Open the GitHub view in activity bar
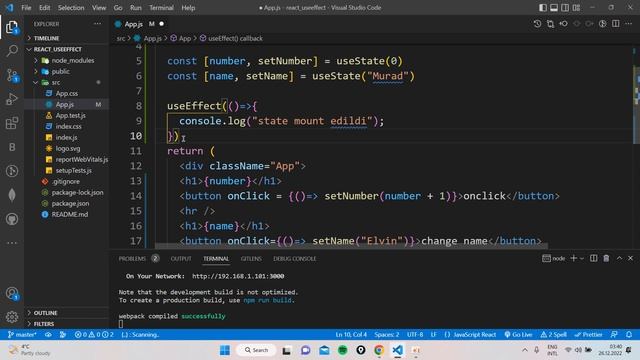 click(x=12, y=219)
